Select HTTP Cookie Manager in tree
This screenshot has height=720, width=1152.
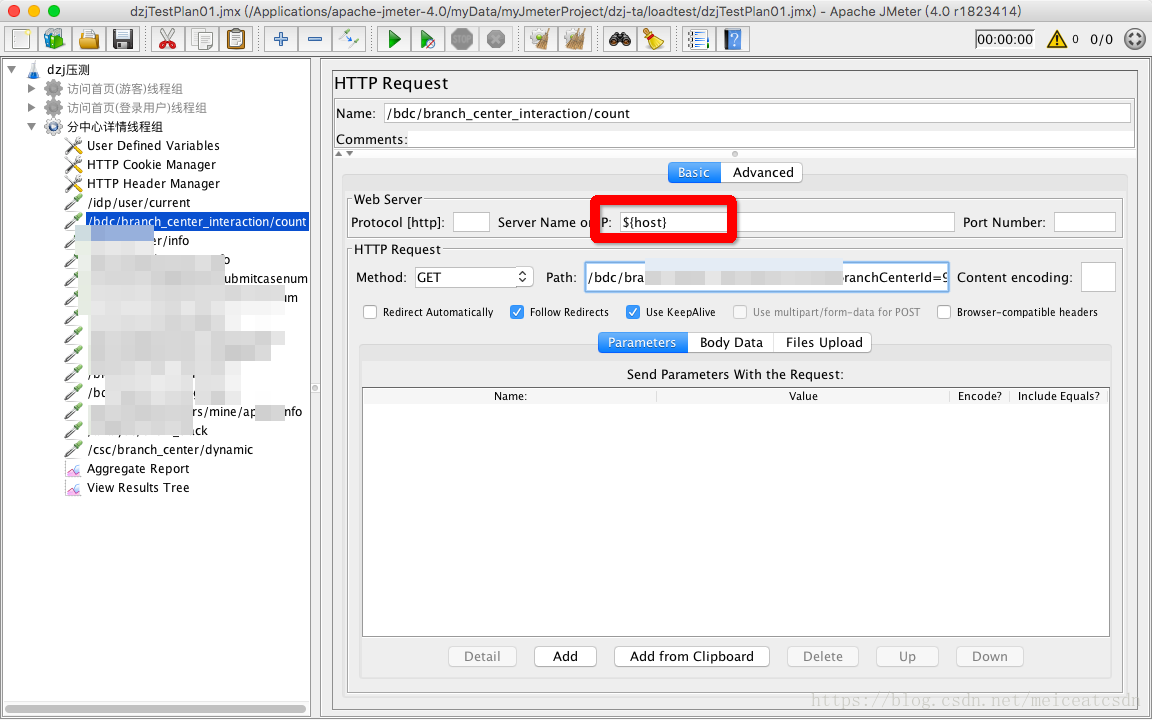coord(151,165)
